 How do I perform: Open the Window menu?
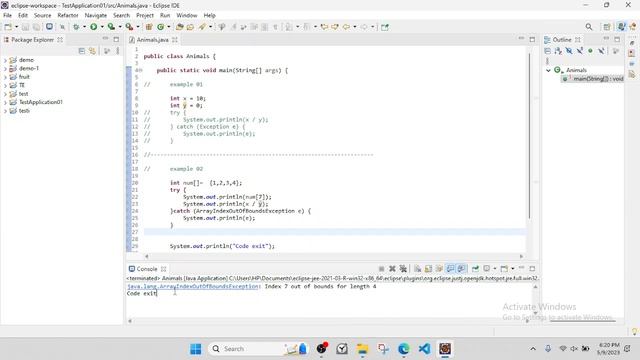click(187, 15)
